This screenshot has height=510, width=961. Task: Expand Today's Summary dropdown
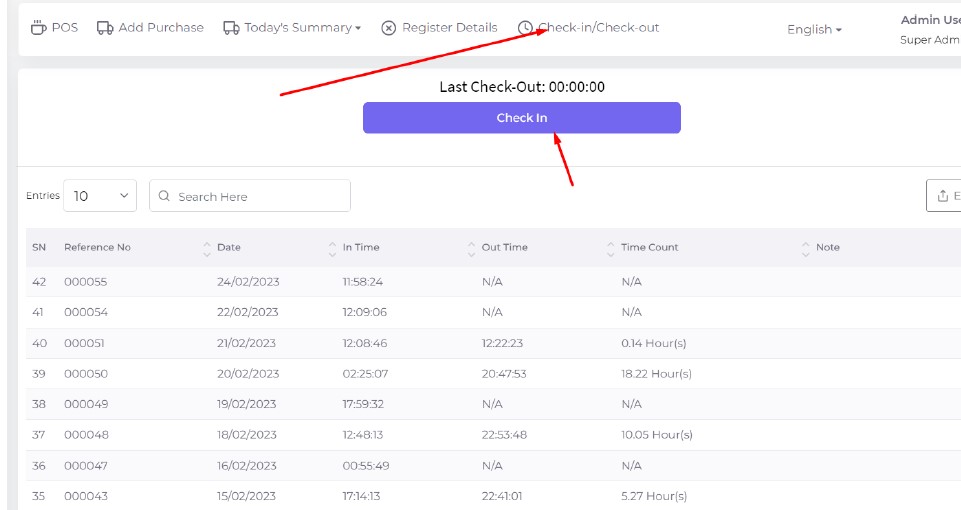pos(358,28)
